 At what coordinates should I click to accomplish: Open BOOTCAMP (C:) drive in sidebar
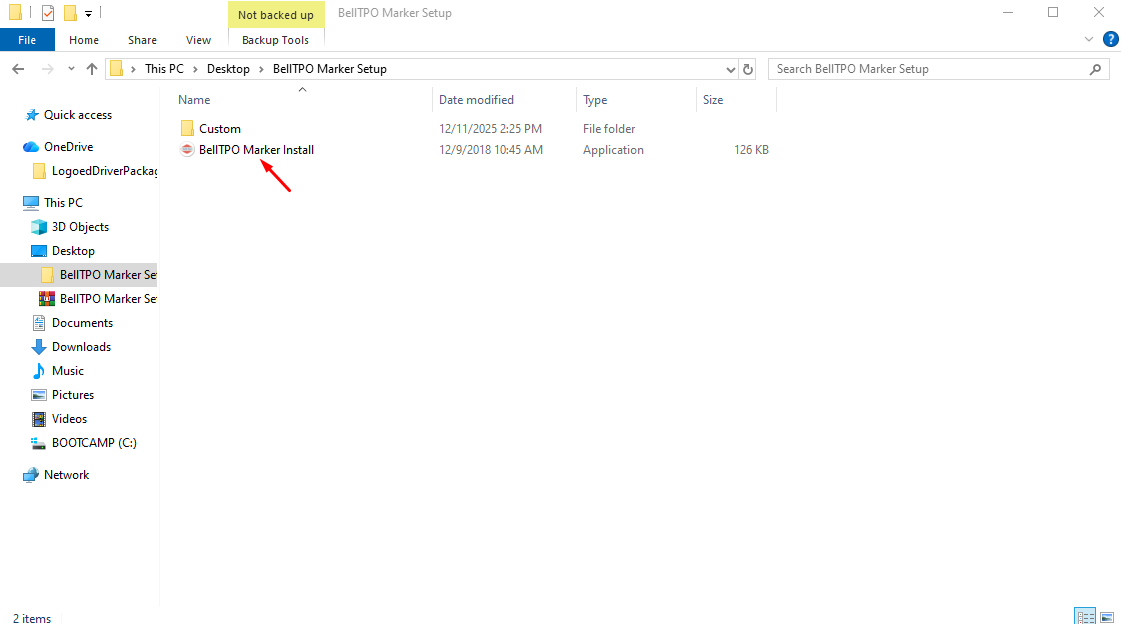[x=93, y=443]
